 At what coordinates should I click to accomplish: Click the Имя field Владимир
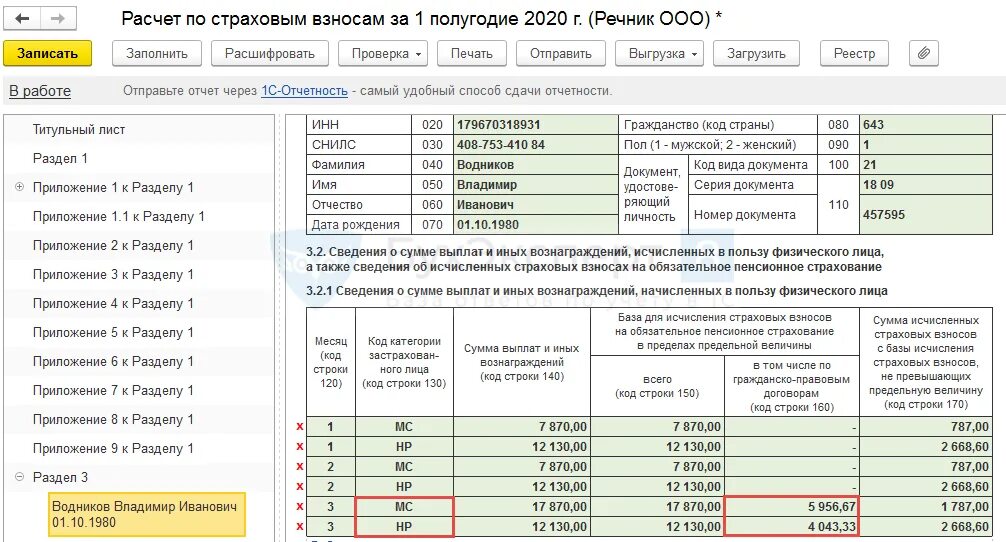[x=536, y=185]
